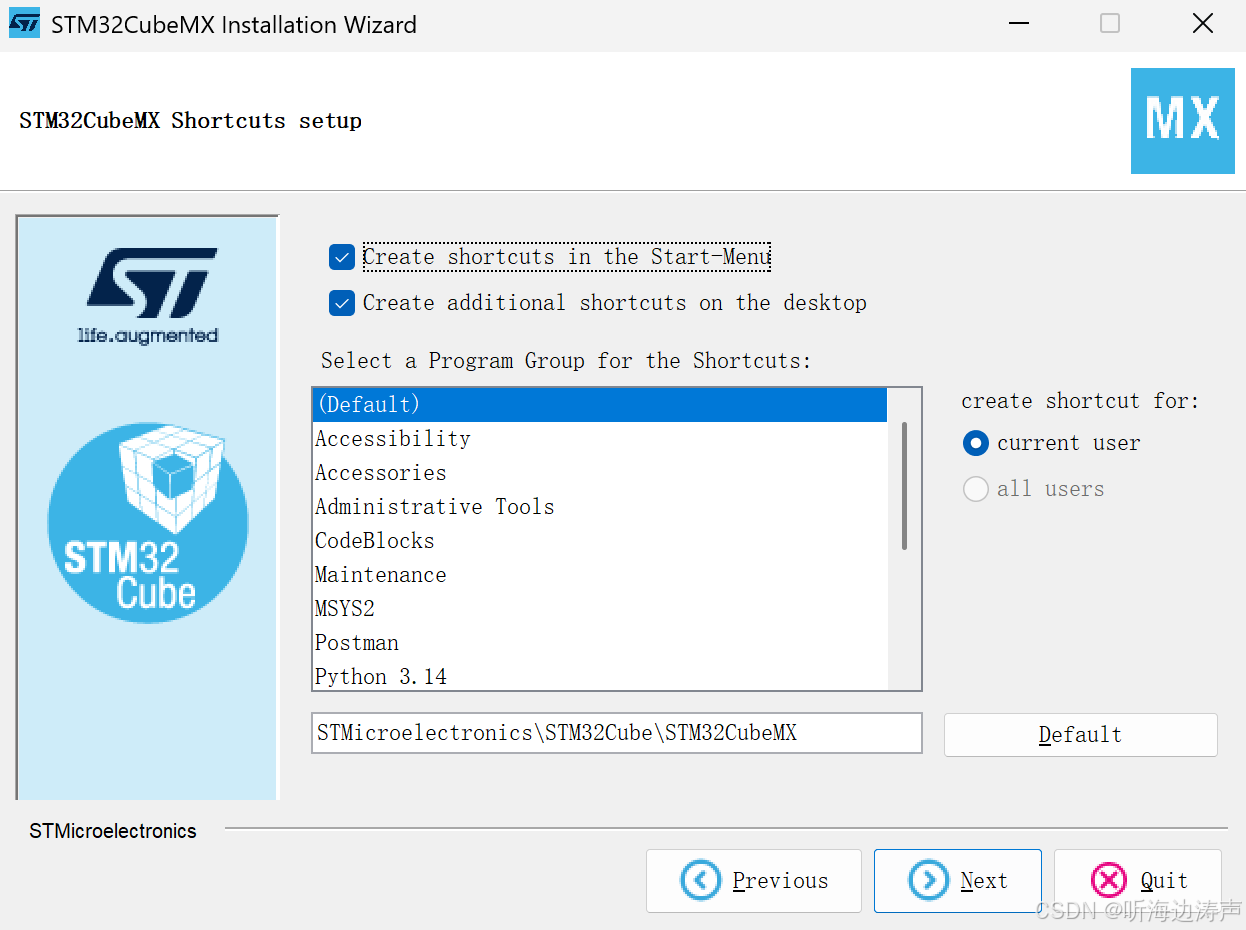Choose Administrative Tools program group
This screenshot has height=930, width=1246.
600,507
